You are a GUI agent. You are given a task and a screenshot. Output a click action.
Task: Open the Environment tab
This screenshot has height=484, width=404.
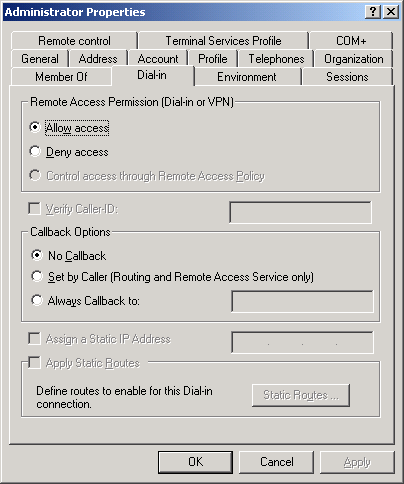[247, 77]
